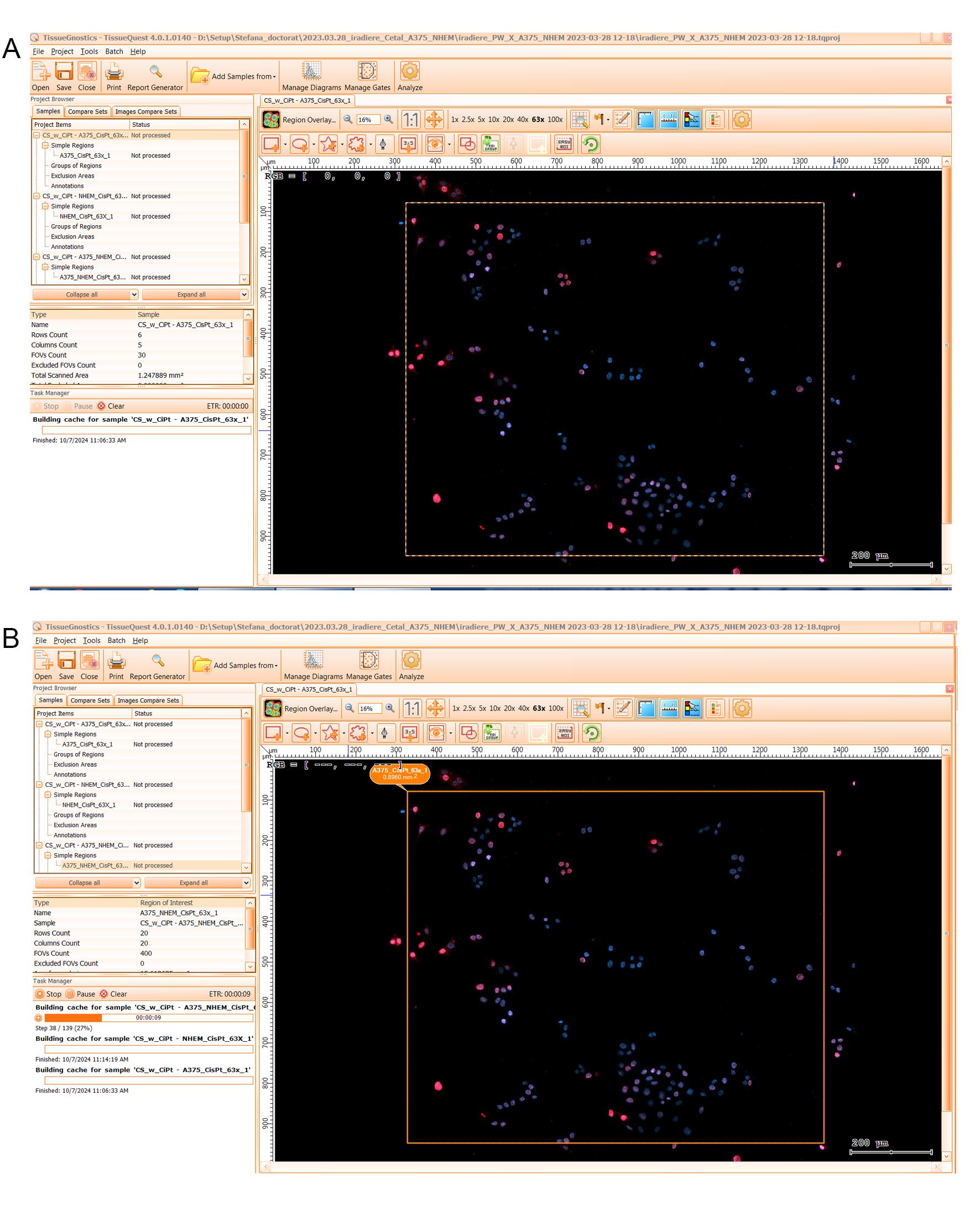The width and height of the screenshot is (980, 1209).
Task: Click the Open project icon in panel A
Action: click(40, 72)
